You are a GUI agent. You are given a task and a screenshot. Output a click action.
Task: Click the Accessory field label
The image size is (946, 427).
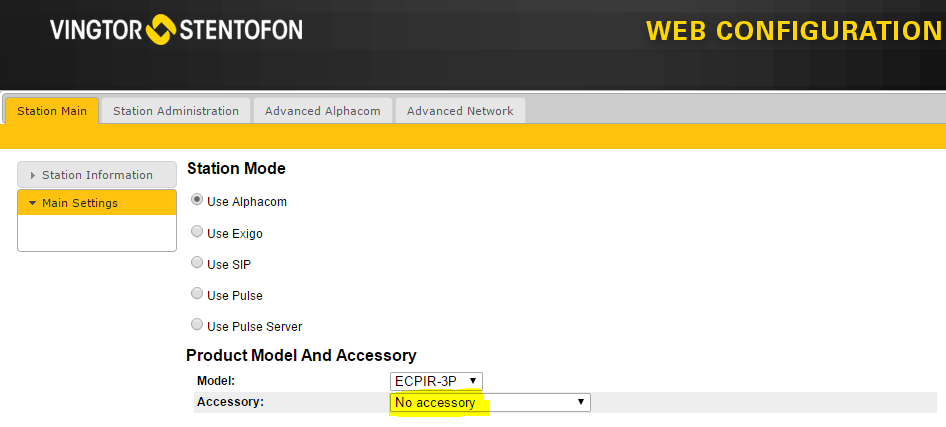pyautogui.click(x=229, y=402)
